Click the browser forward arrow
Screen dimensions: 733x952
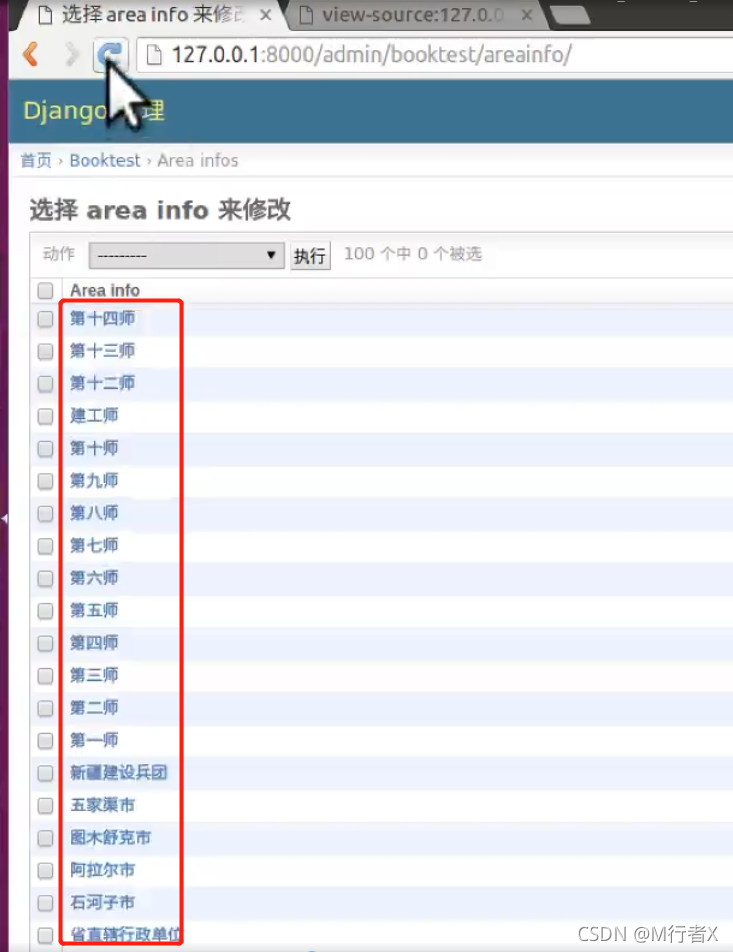tap(72, 55)
